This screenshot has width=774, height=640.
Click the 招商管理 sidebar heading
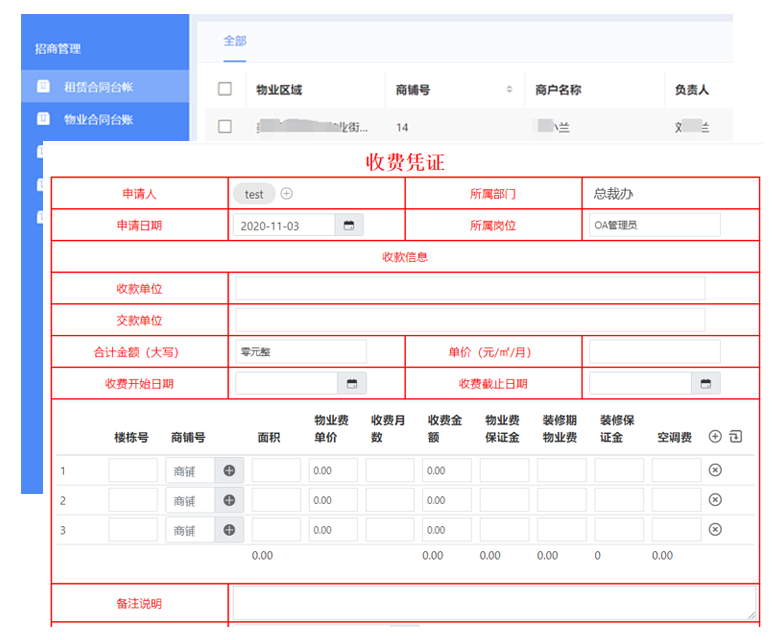click(x=58, y=49)
